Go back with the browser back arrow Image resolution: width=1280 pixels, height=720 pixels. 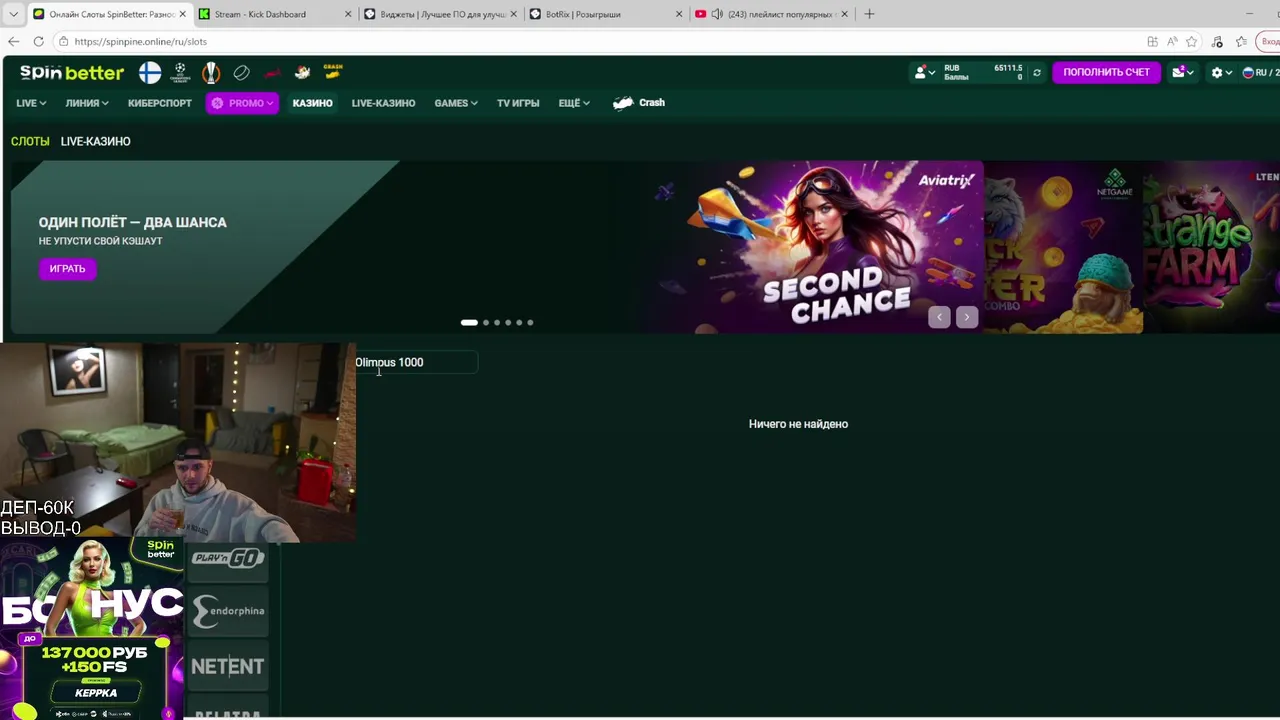[13, 41]
